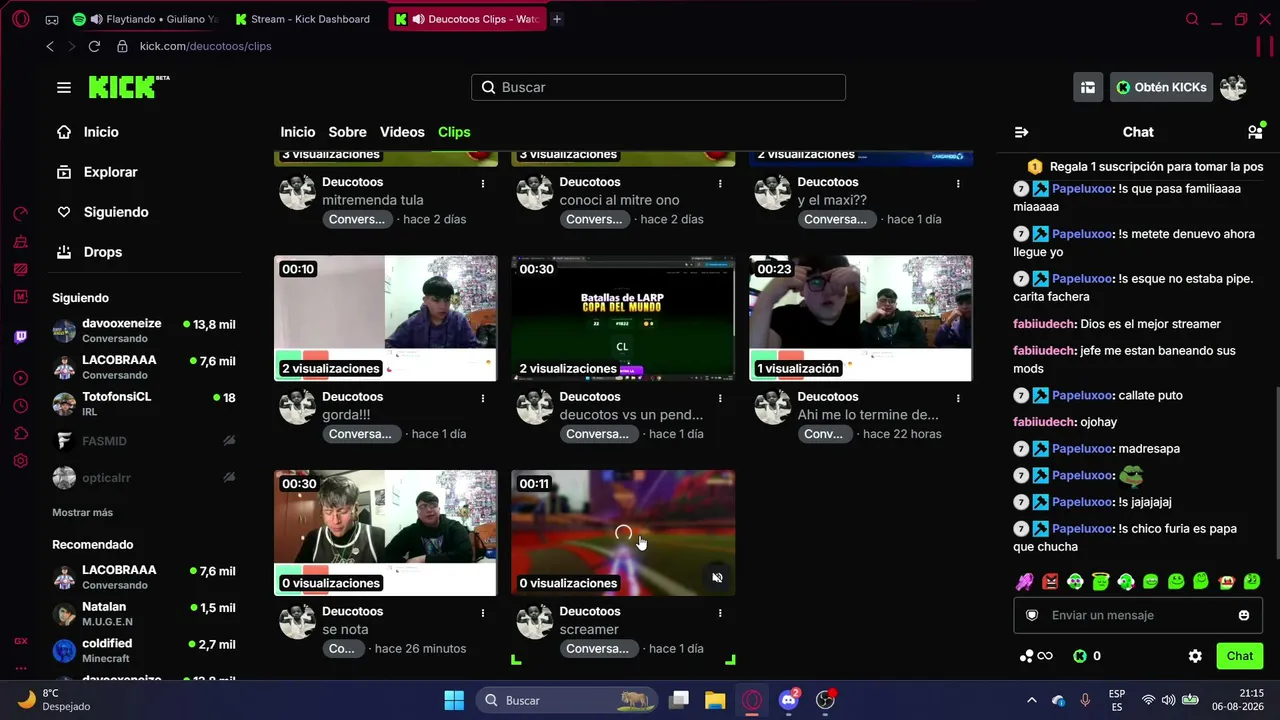Switch to the Spotify Flaytiando browser tab
The width and height of the screenshot is (1280, 720).
(x=147, y=19)
